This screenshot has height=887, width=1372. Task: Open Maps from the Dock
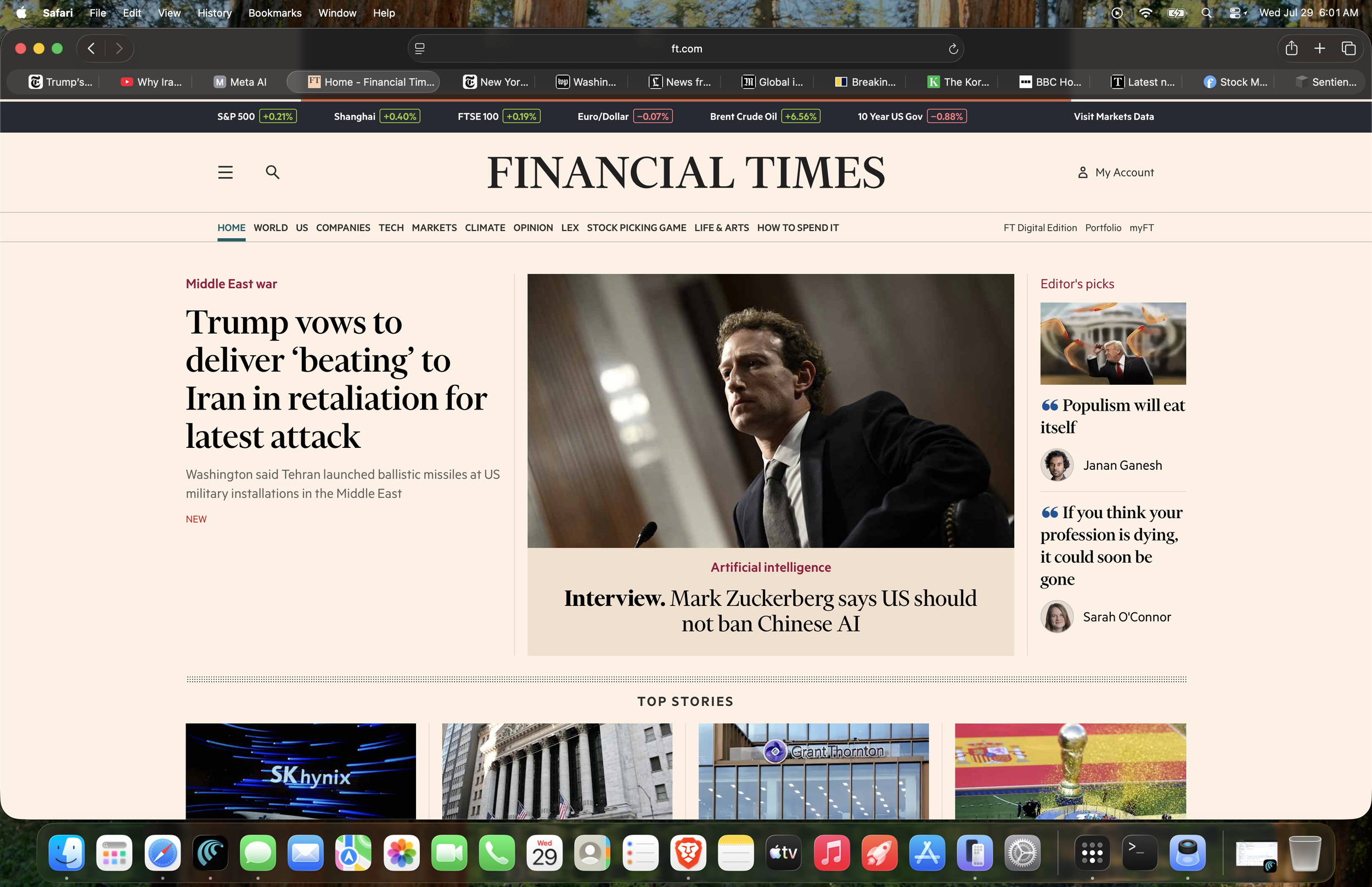point(353,852)
